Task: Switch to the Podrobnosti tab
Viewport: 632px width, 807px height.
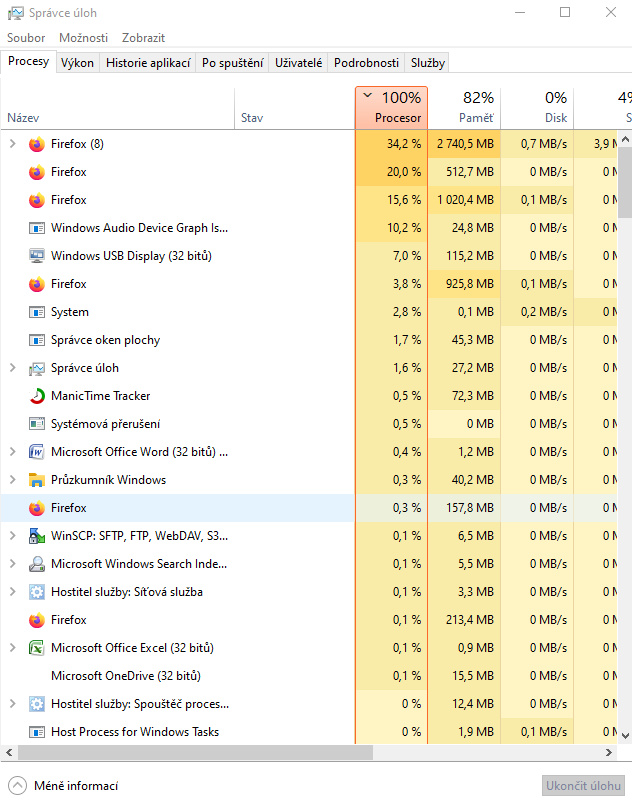Action: pos(366,63)
